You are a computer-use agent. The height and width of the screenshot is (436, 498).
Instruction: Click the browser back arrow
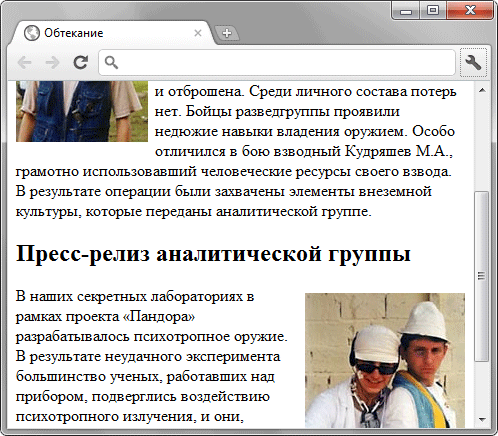25,62
